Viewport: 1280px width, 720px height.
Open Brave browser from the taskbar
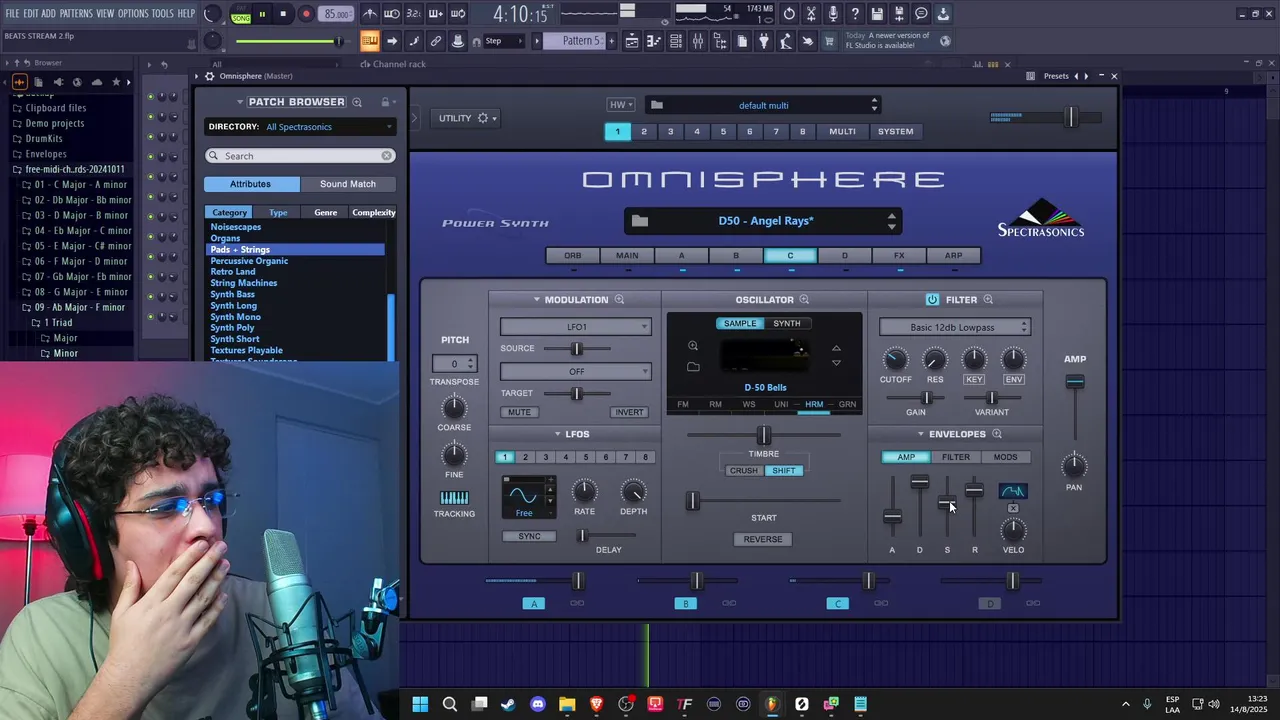coord(597,704)
